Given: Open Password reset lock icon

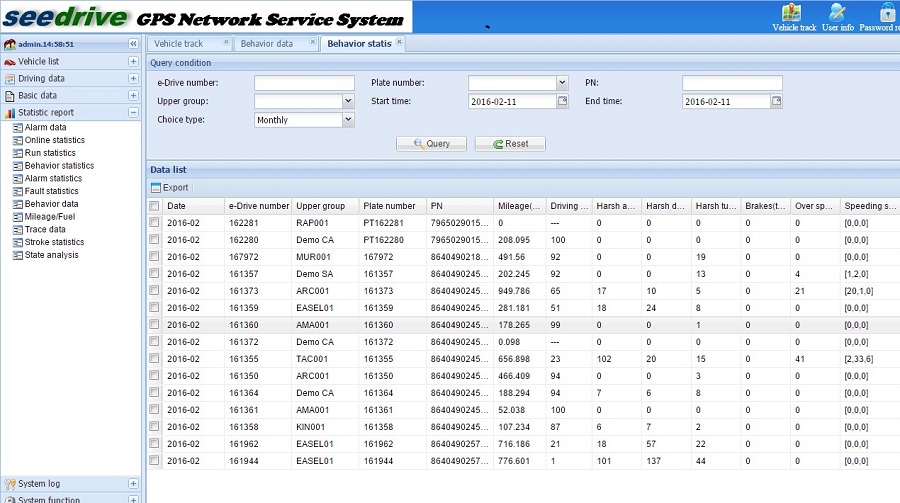Looking at the screenshot, I should click(x=887, y=12).
